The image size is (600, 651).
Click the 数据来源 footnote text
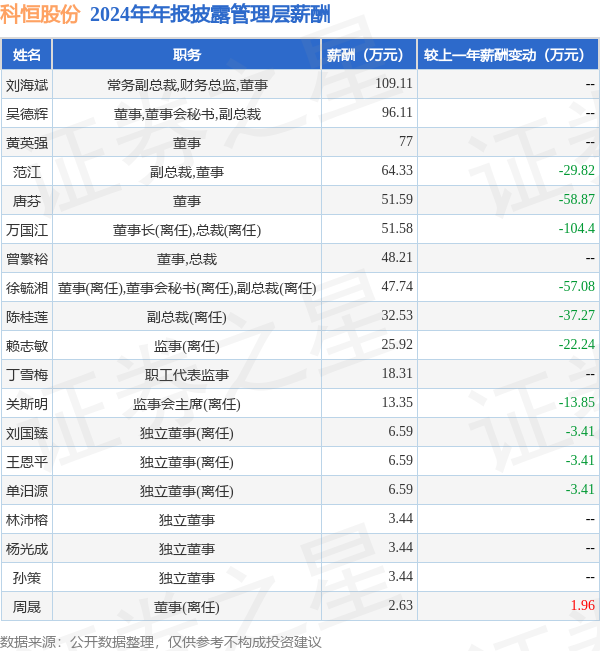click(x=160, y=642)
